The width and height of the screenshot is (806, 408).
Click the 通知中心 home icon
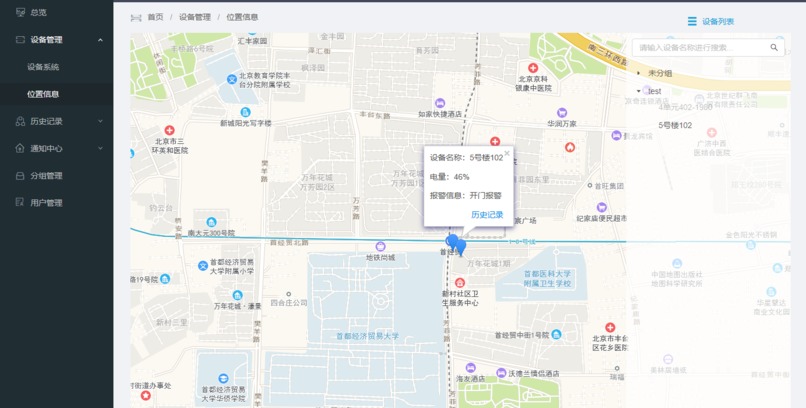click(x=20, y=148)
